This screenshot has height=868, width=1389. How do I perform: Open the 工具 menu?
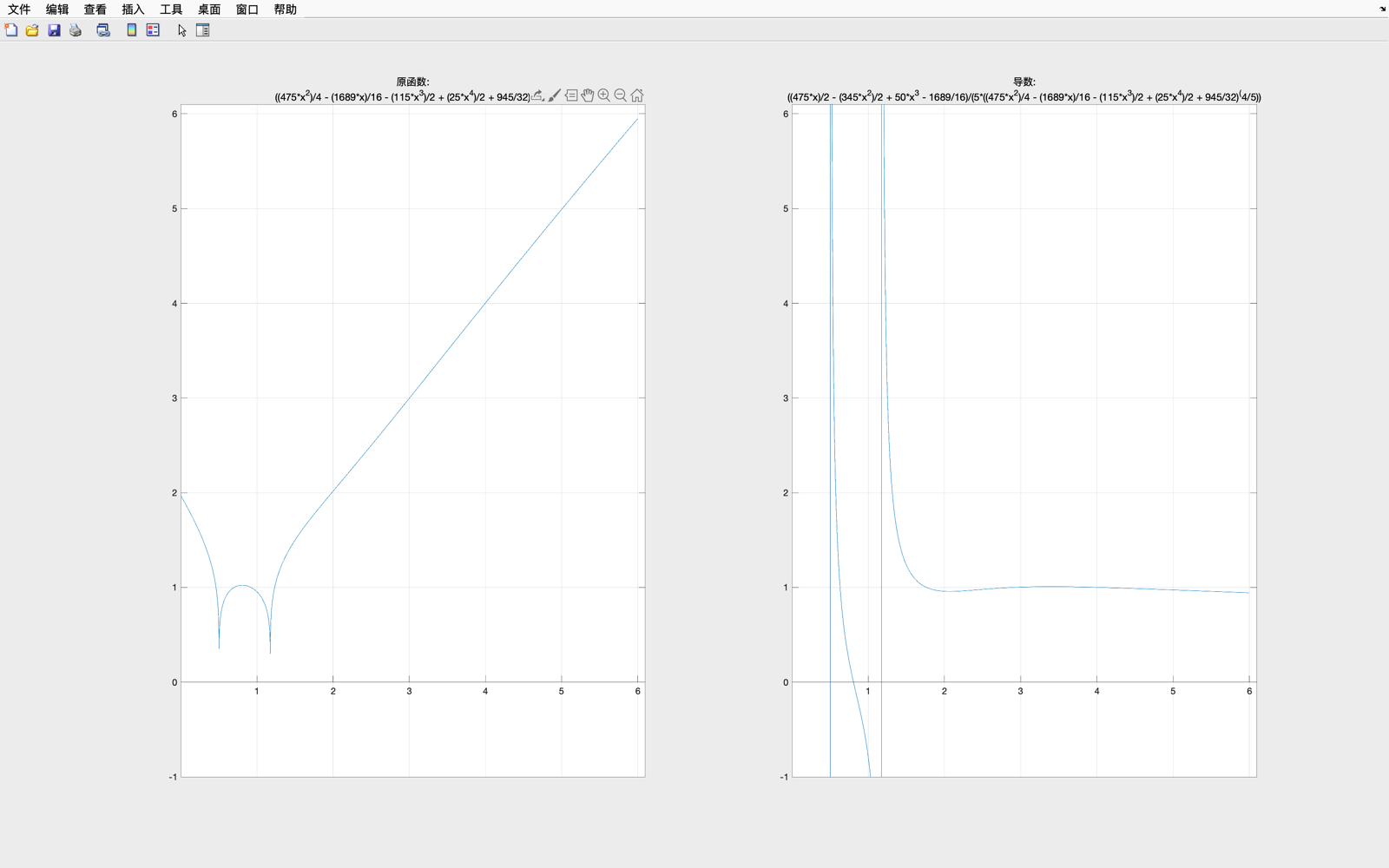171,10
